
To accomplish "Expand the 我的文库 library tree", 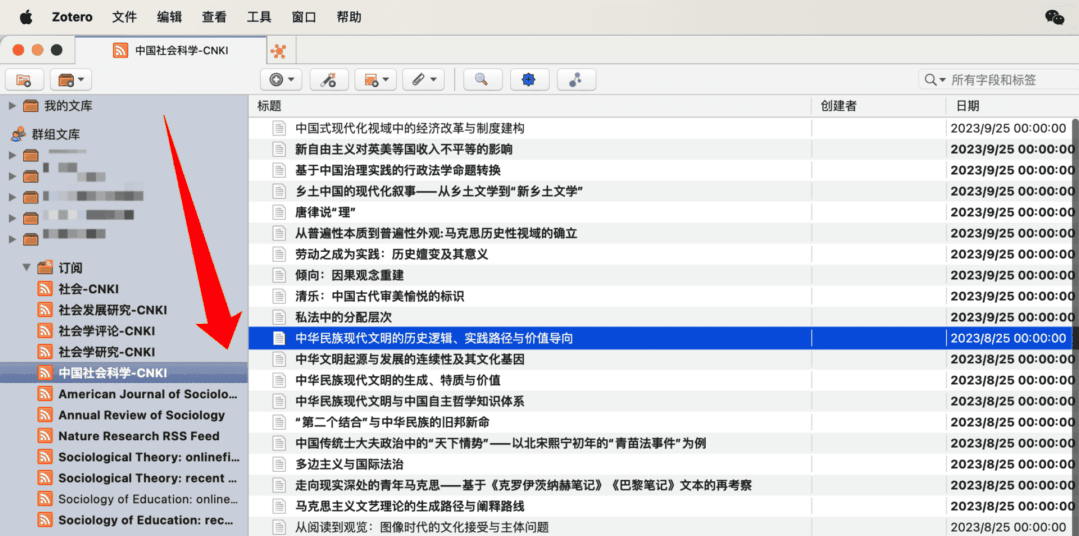I will click(x=12, y=106).
